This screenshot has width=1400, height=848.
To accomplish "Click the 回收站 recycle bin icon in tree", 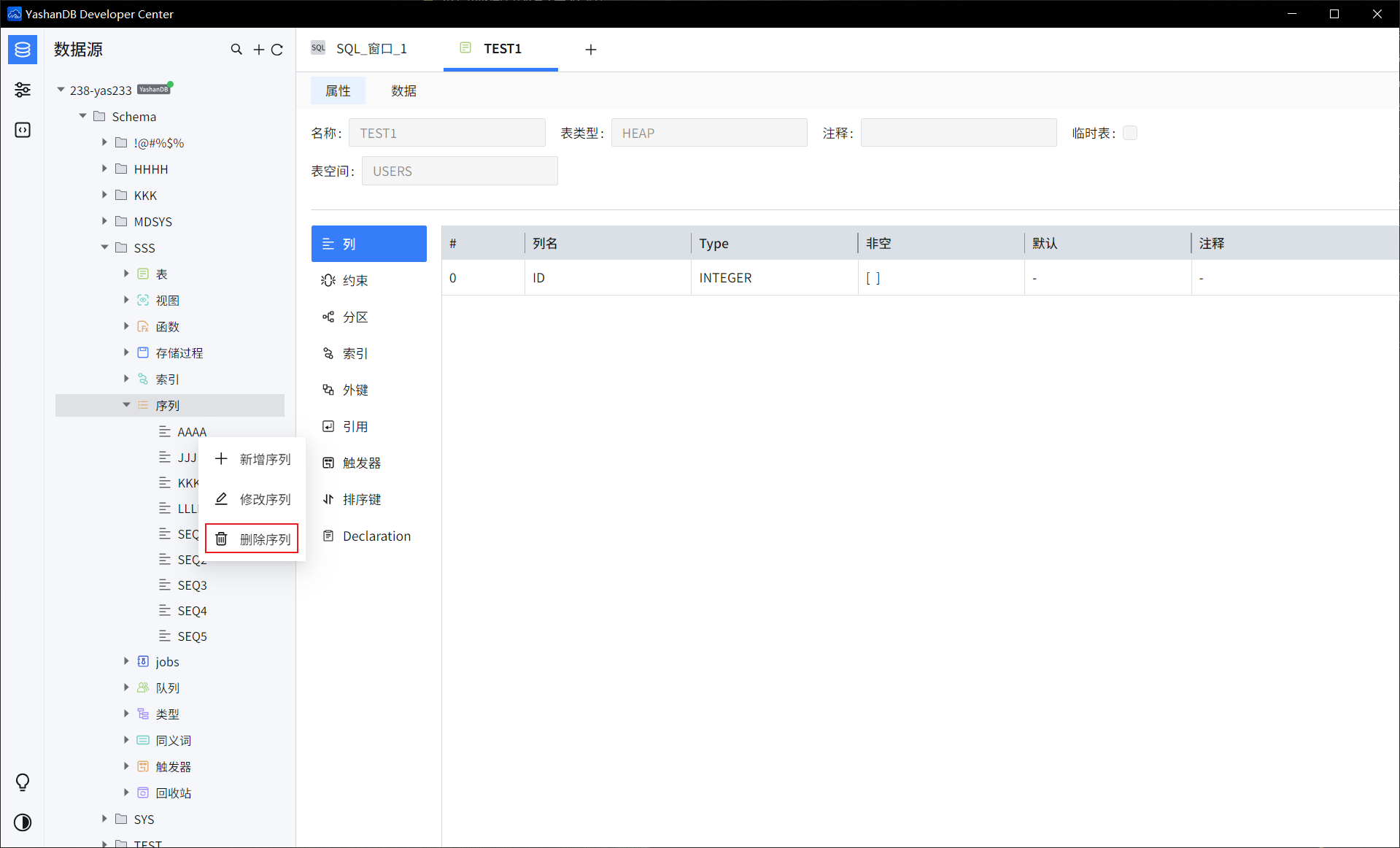I will tap(143, 793).
